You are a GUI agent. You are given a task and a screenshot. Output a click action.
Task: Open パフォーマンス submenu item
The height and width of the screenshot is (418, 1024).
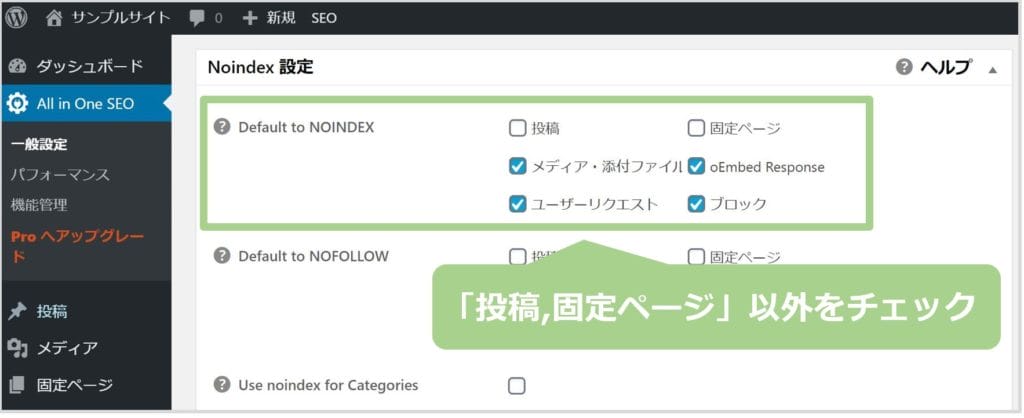click(60, 175)
